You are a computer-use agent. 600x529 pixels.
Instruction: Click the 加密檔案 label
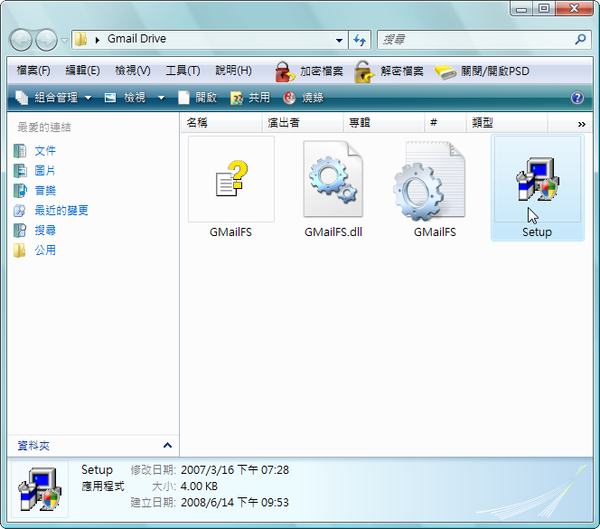(321, 71)
